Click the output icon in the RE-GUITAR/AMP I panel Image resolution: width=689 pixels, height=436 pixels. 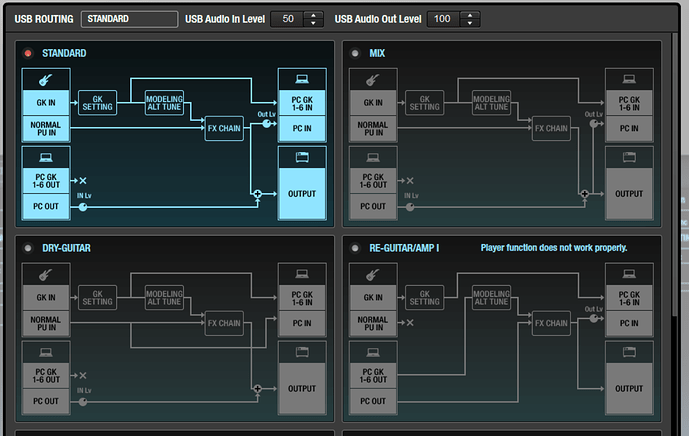[x=630, y=349]
